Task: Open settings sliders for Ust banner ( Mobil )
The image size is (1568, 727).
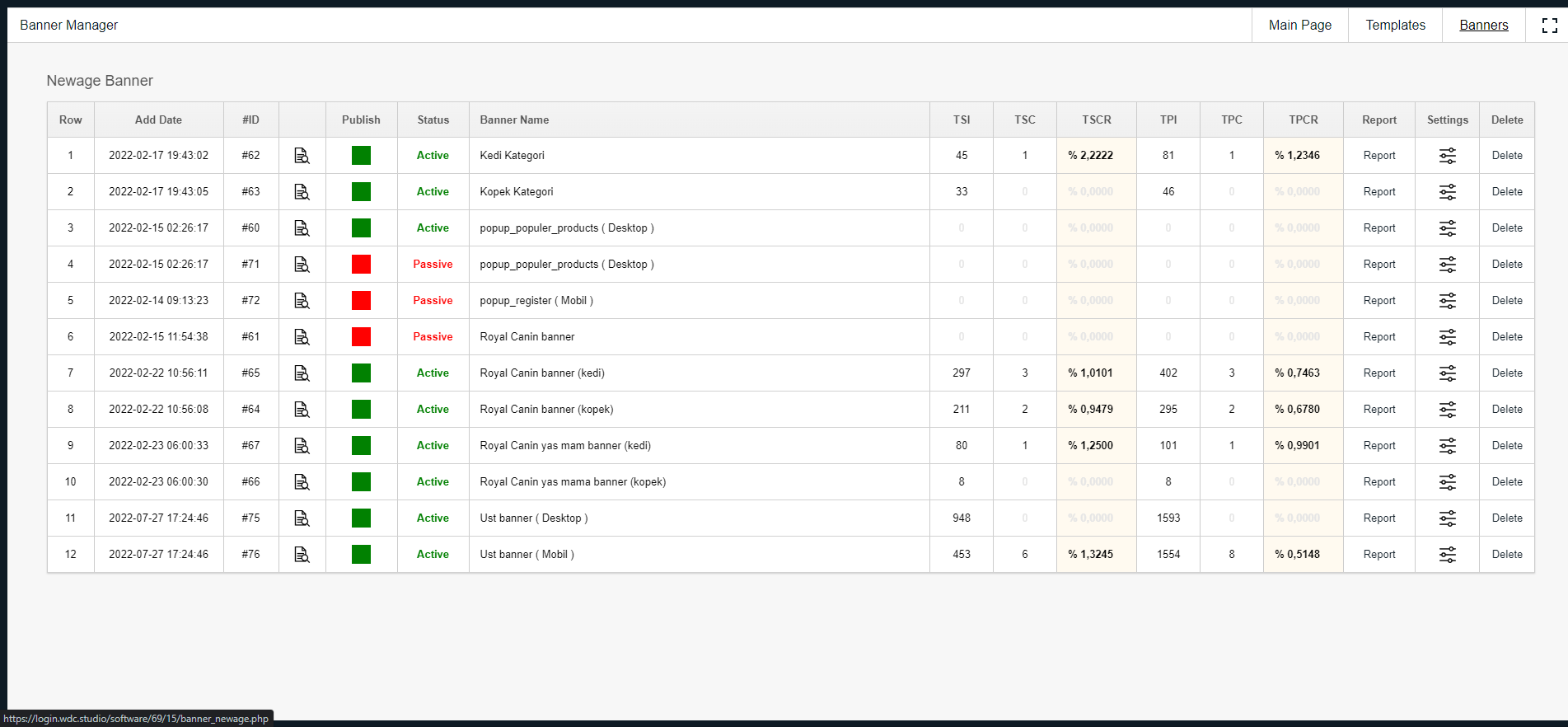Action: 1448,555
